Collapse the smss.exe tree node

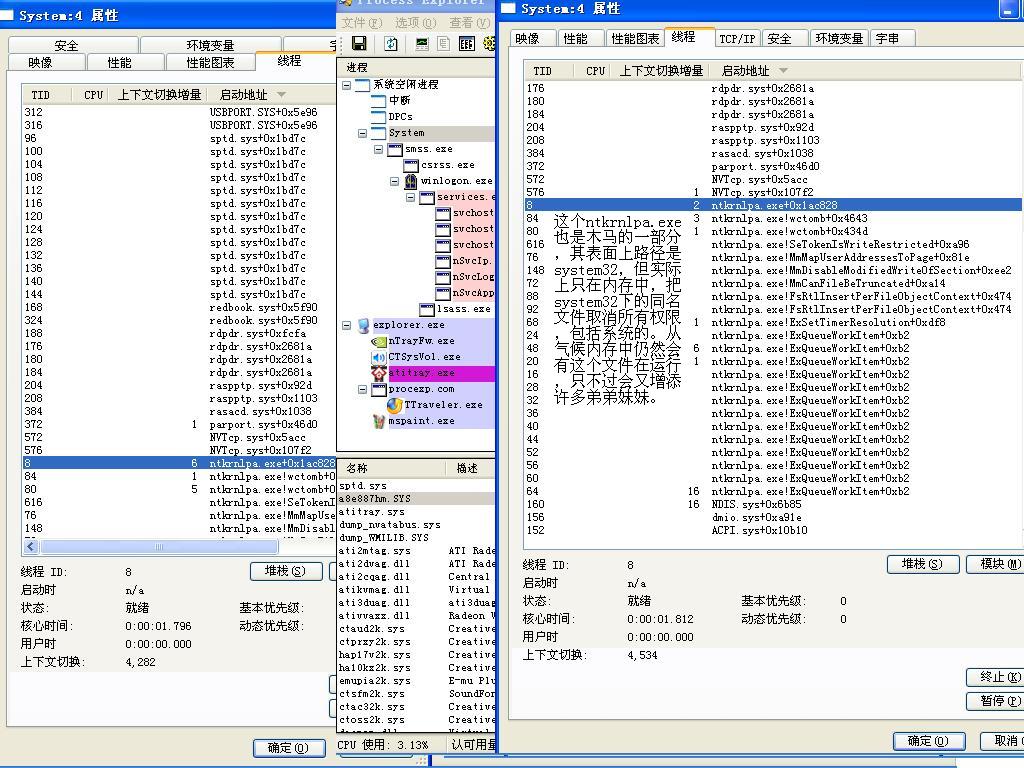379,149
